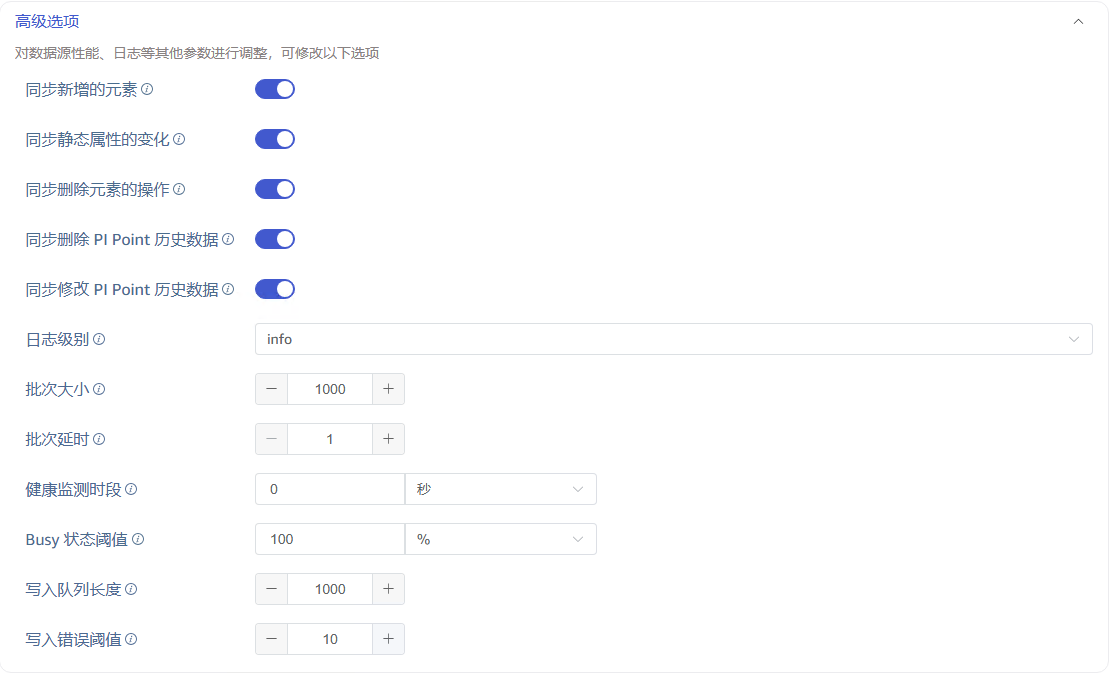This screenshot has width=1111, height=677.
Task: Click info icon beside 同步新增的元素
Action: click(x=147, y=89)
